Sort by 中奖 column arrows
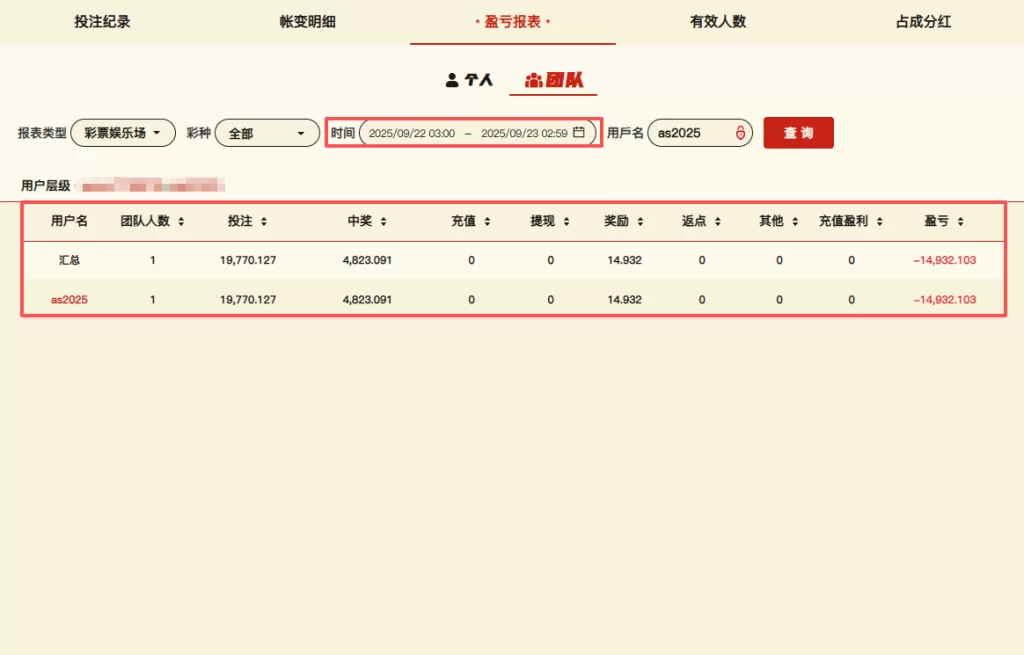The image size is (1024, 655). point(383,221)
